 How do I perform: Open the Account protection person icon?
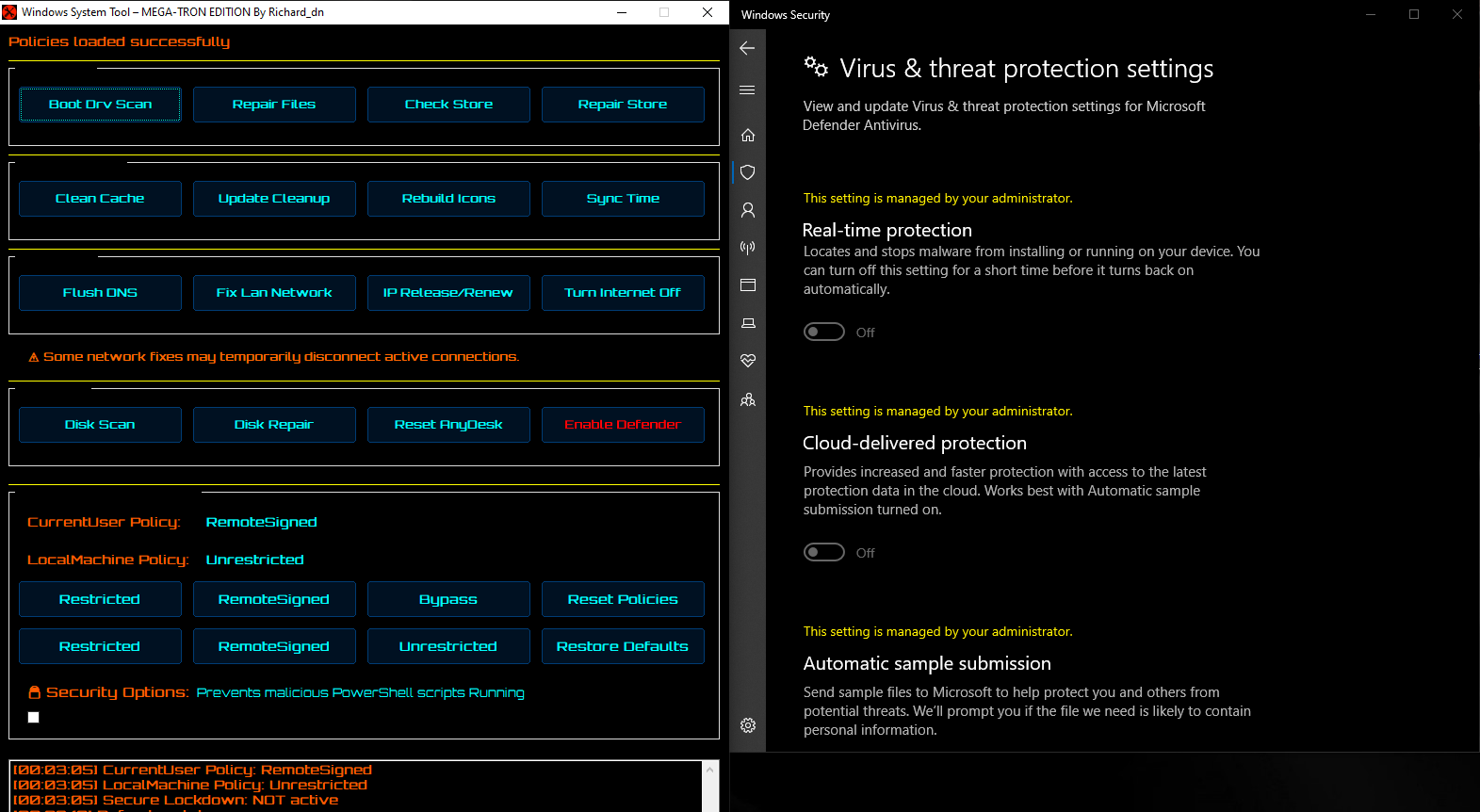coord(748,210)
